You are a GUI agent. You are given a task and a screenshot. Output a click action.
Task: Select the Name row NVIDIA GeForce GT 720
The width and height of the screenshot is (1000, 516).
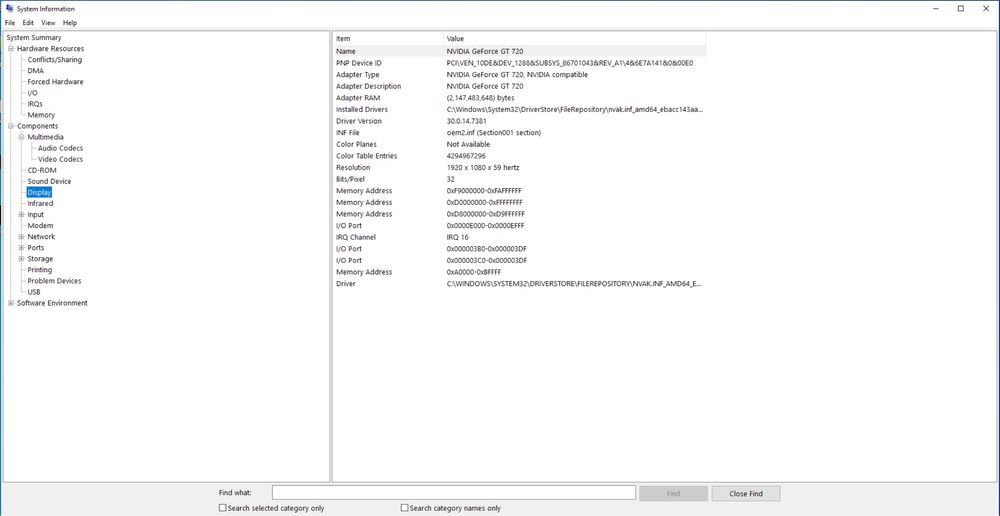520,51
